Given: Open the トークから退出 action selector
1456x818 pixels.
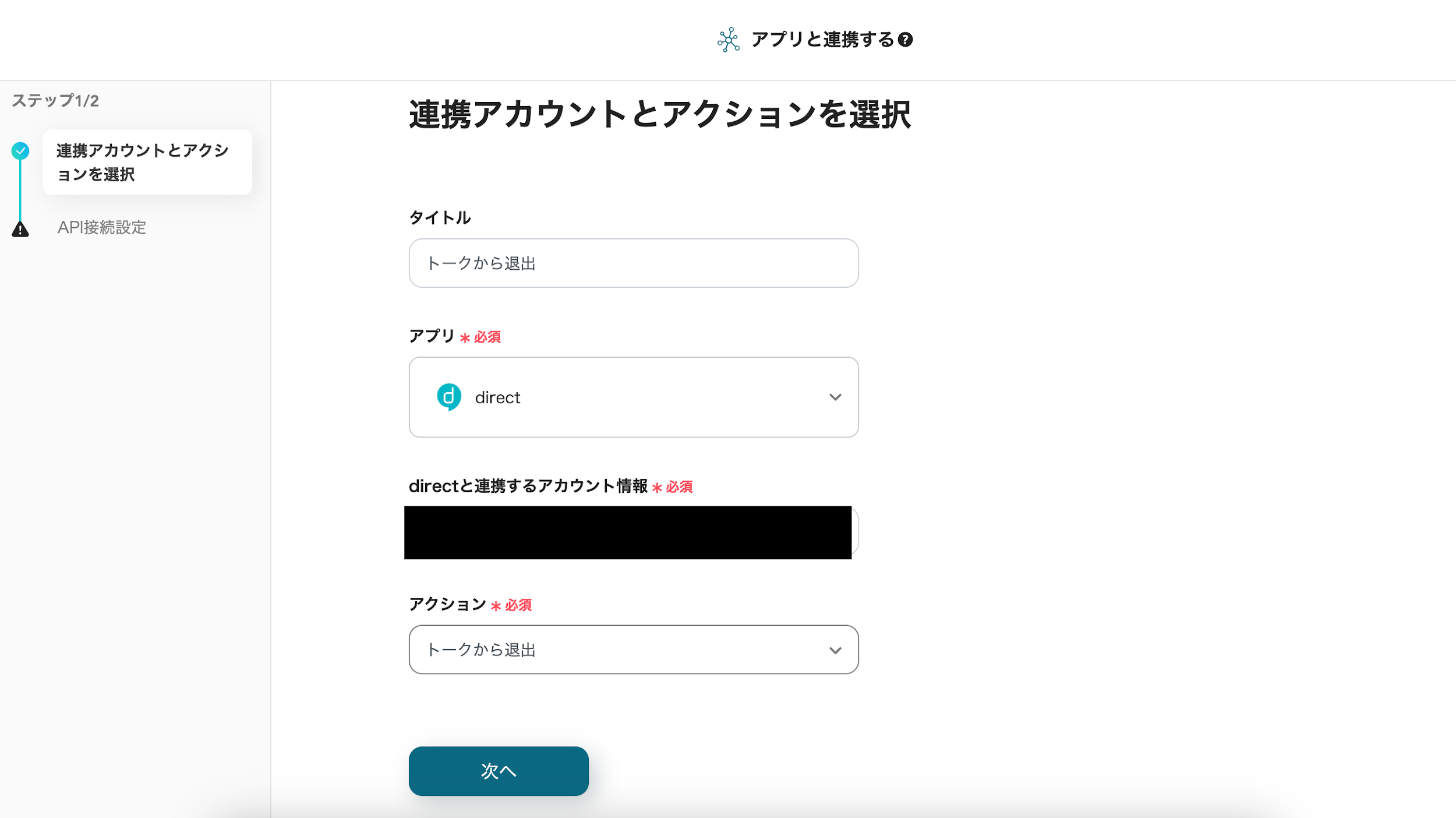Looking at the screenshot, I should tap(634, 650).
